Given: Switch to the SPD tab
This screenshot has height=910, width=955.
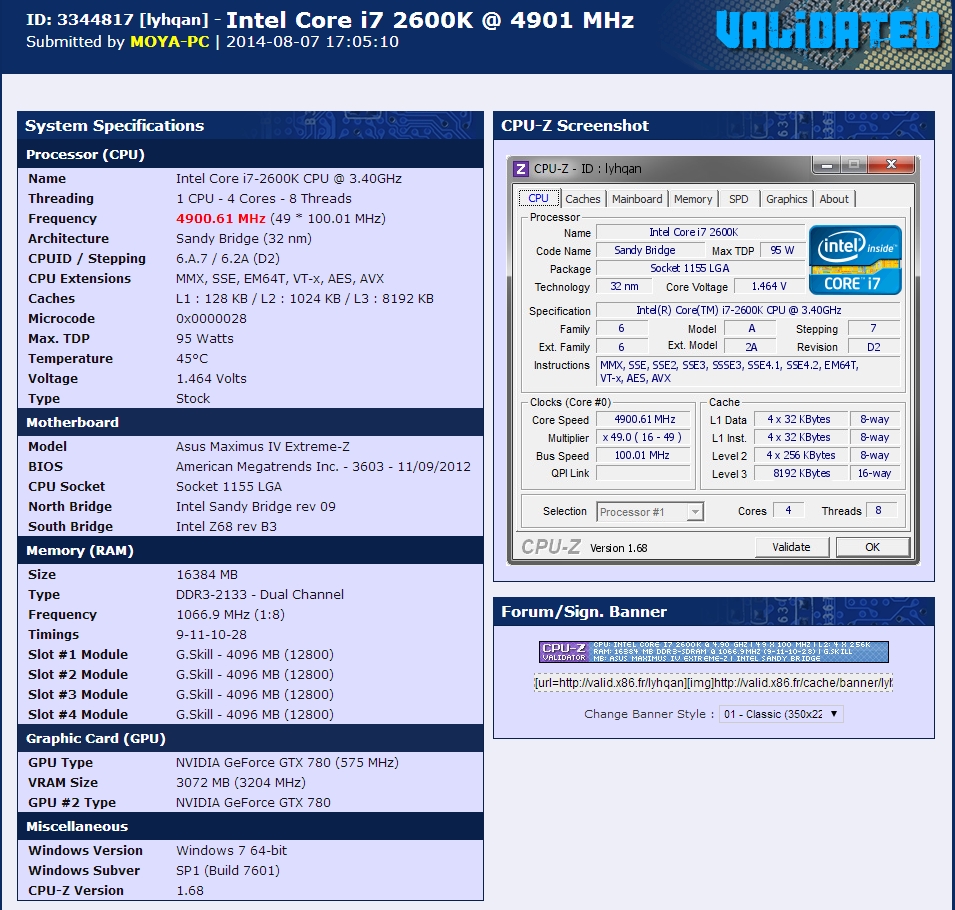Looking at the screenshot, I should tap(739, 199).
